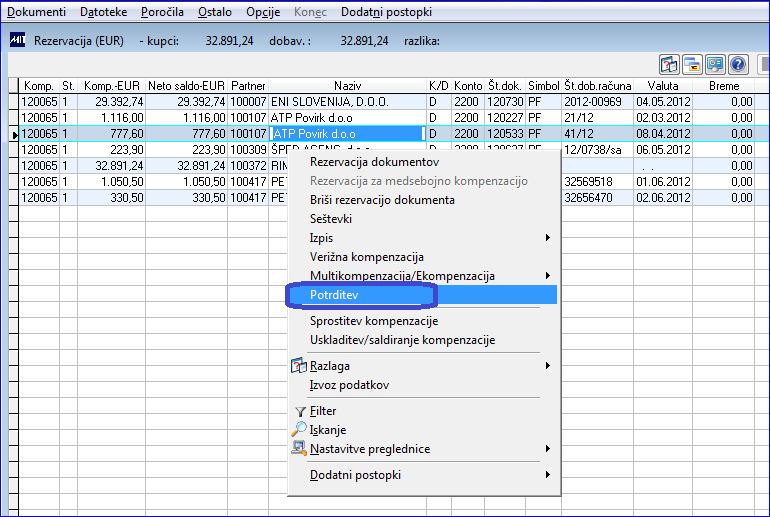This screenshot has height=517, width=770.
Task: Expand the Izpis submenu arrow
Action: (x=548, y=238)
